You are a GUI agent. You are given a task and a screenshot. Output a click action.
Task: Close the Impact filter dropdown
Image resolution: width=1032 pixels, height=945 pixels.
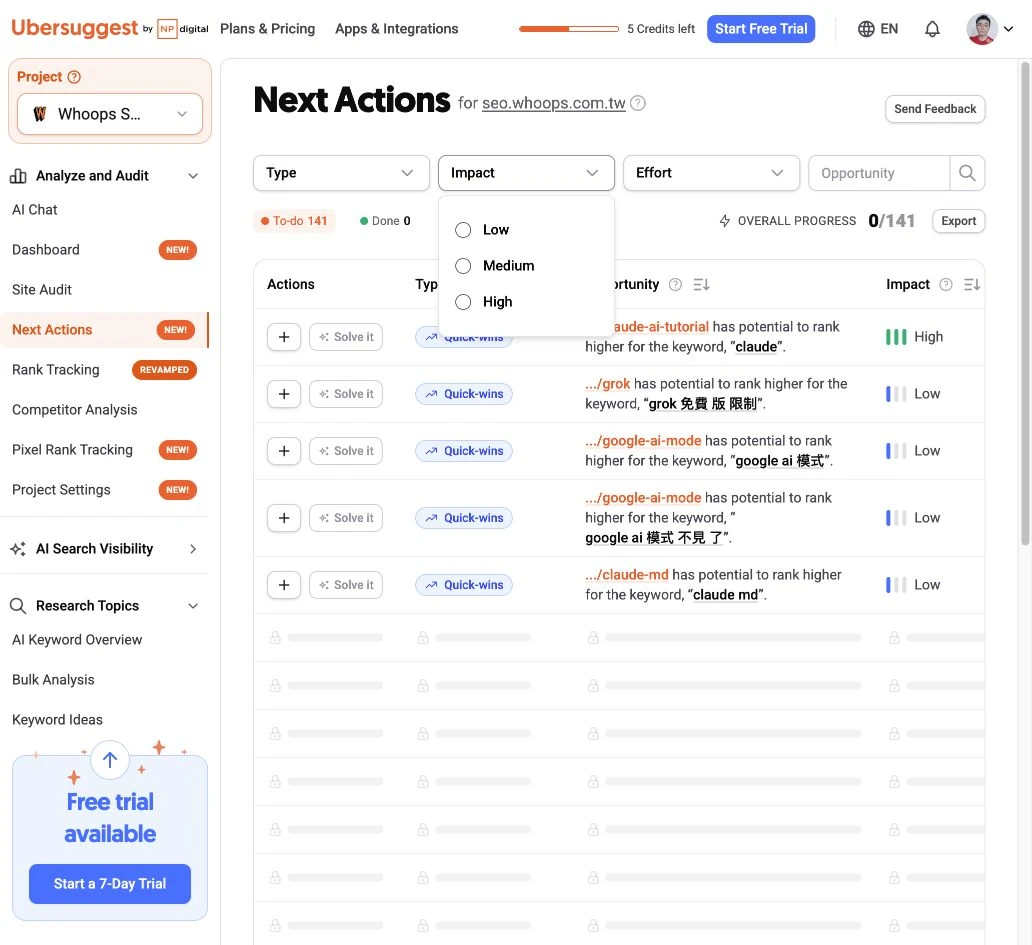[x=527, y=173]
